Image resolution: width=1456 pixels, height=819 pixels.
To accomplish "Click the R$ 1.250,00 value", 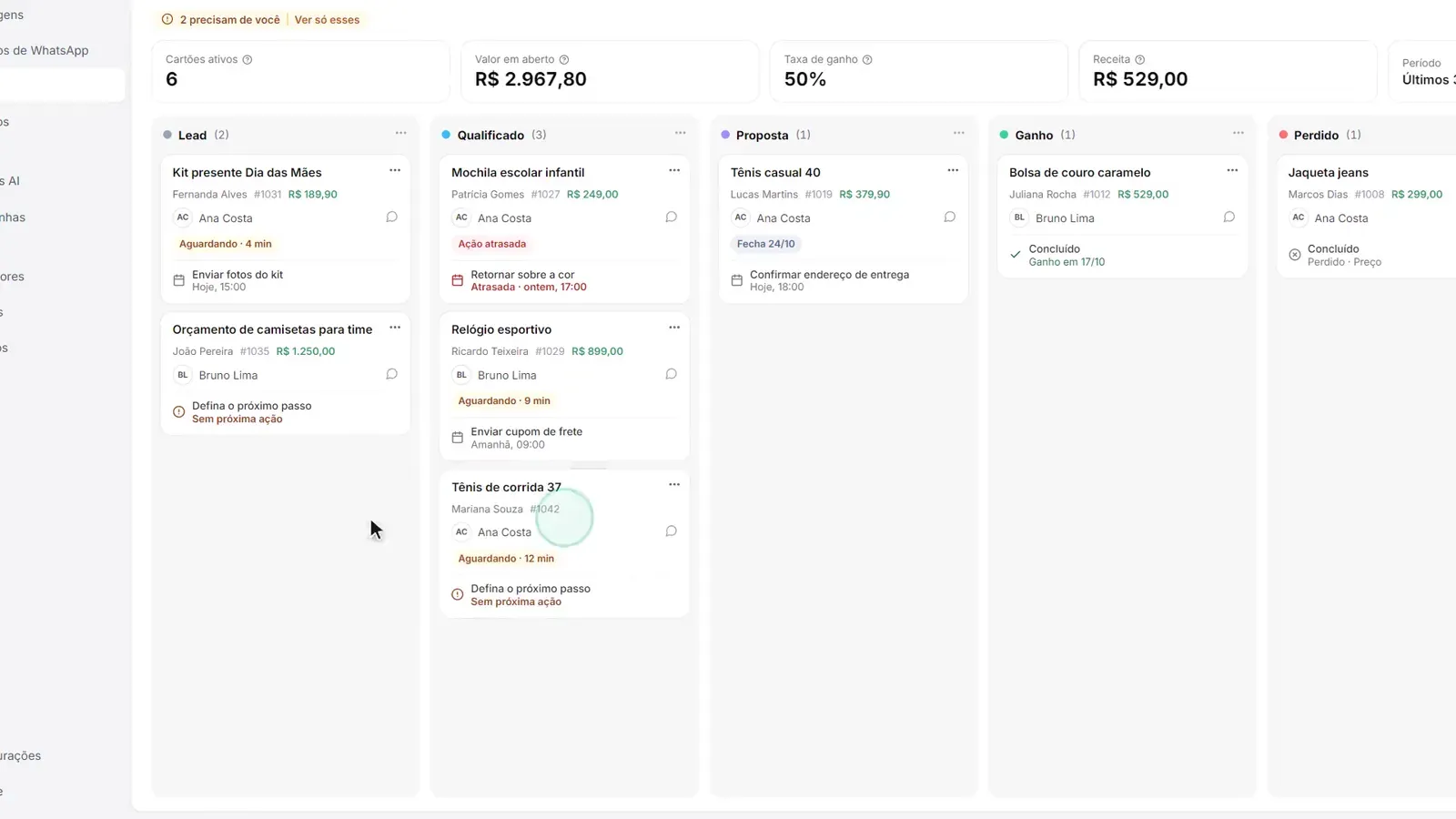I will (x=306, y=351).
